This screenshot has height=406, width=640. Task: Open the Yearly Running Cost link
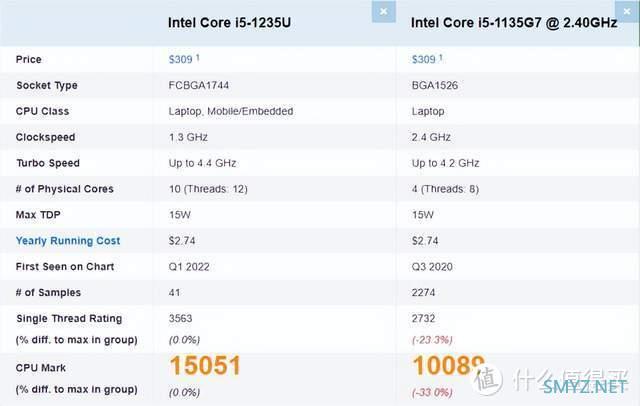pos(68,241)
